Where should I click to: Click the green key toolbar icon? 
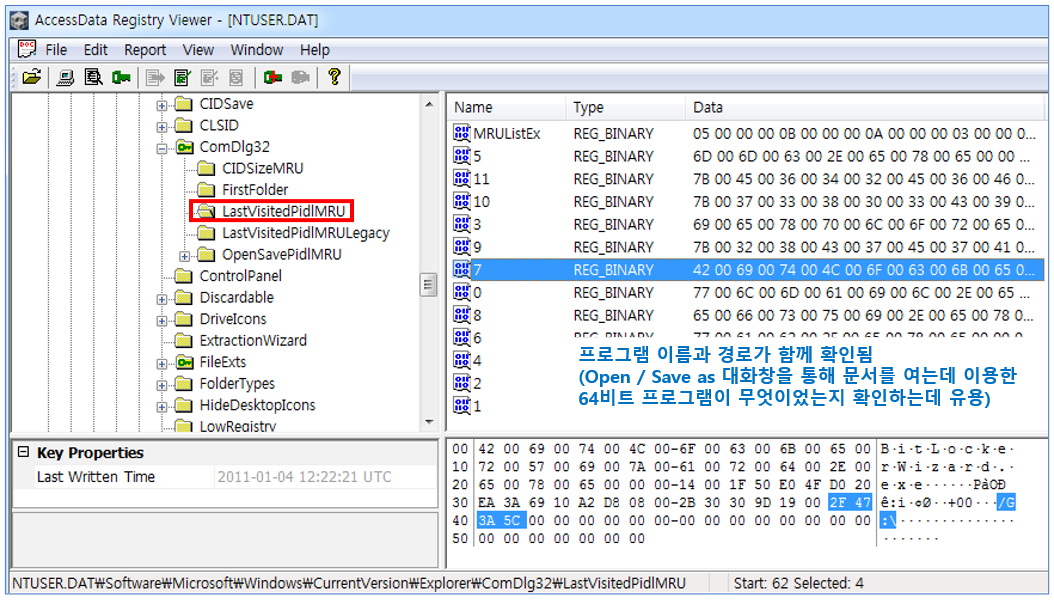122,77
